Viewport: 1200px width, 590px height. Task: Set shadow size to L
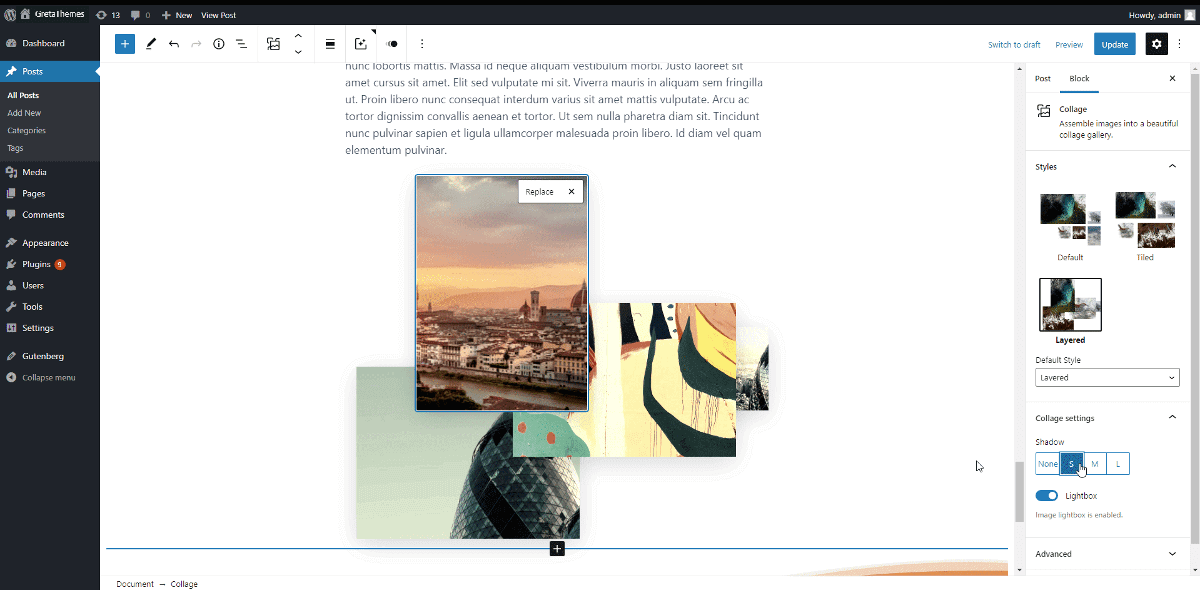click(x=1118, y=464)
